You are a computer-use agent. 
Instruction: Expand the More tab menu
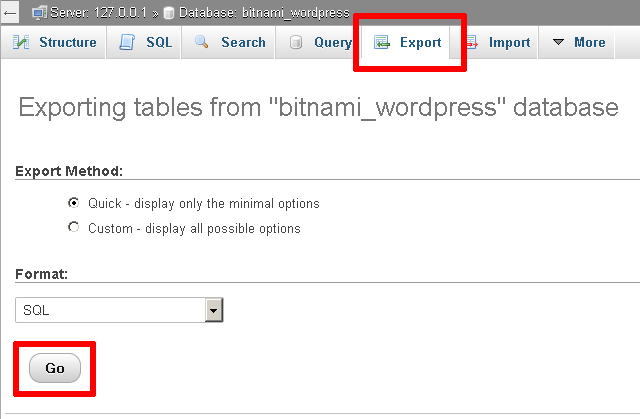578,43
